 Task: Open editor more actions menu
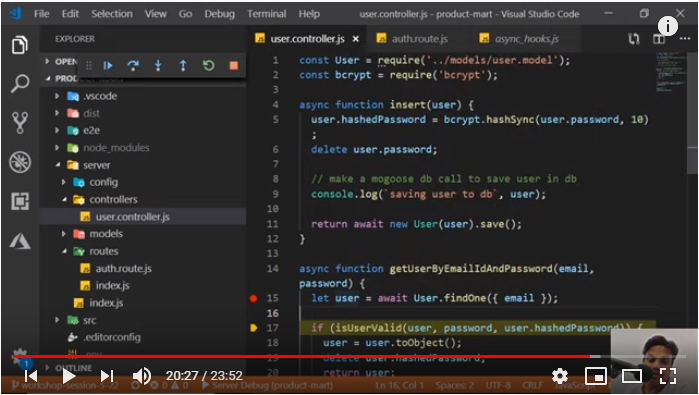(685, 39)
